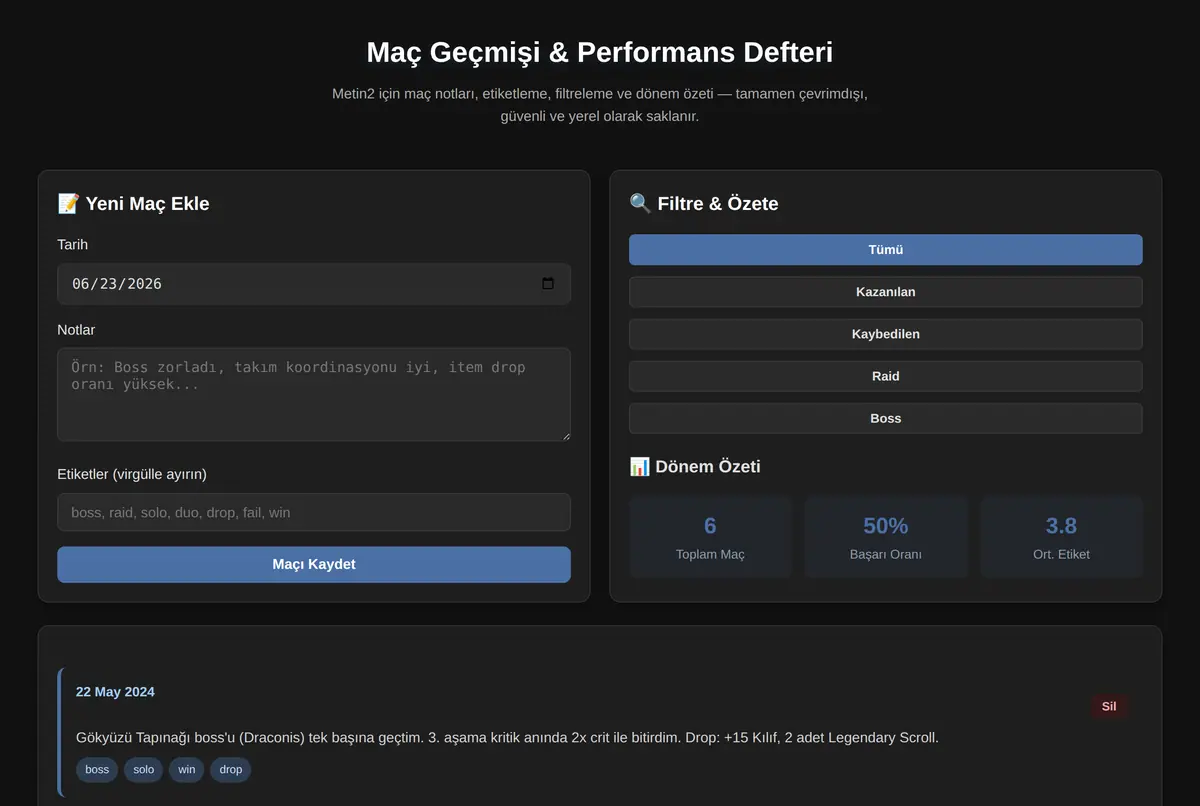Show only Raid matches
Image resolution: width=1200 pixels, height=806 pixels.
tap(886, 376)
